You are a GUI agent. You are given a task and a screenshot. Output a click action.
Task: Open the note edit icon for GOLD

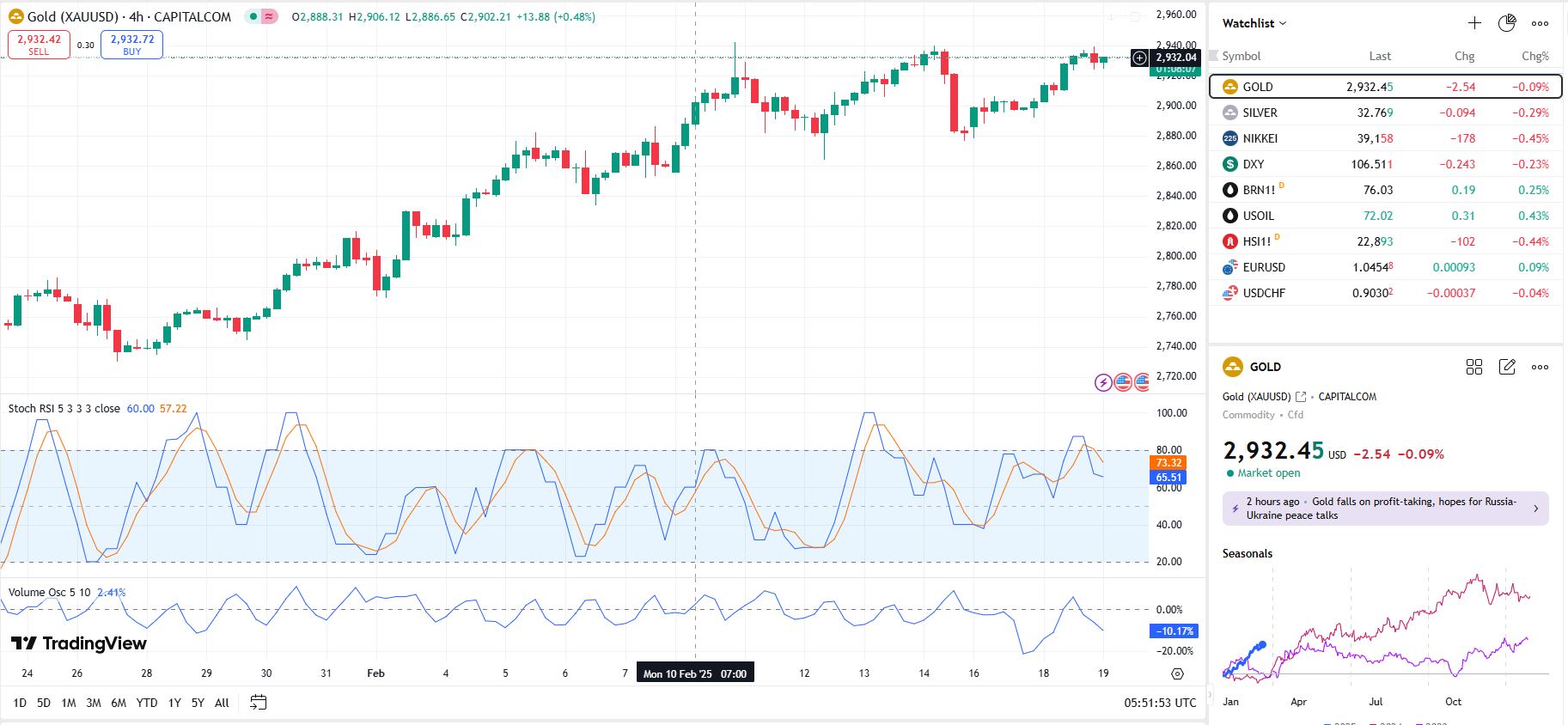[1507, 367]
